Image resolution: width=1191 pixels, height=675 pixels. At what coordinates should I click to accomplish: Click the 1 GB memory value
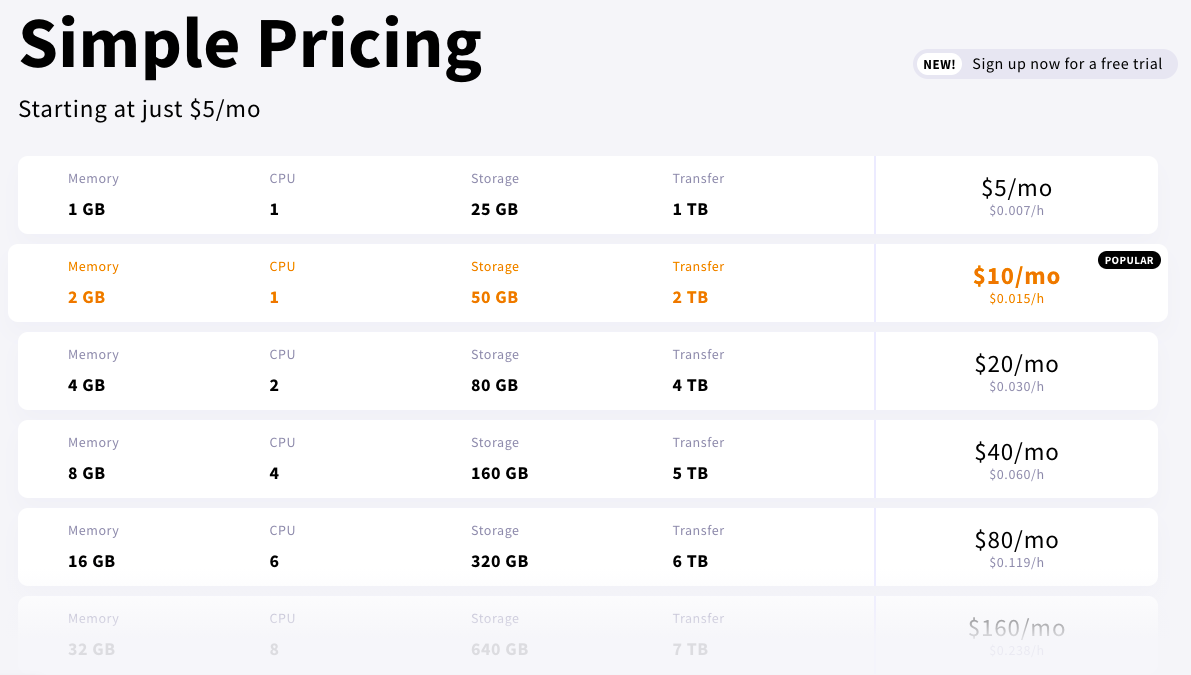point(86,210)
